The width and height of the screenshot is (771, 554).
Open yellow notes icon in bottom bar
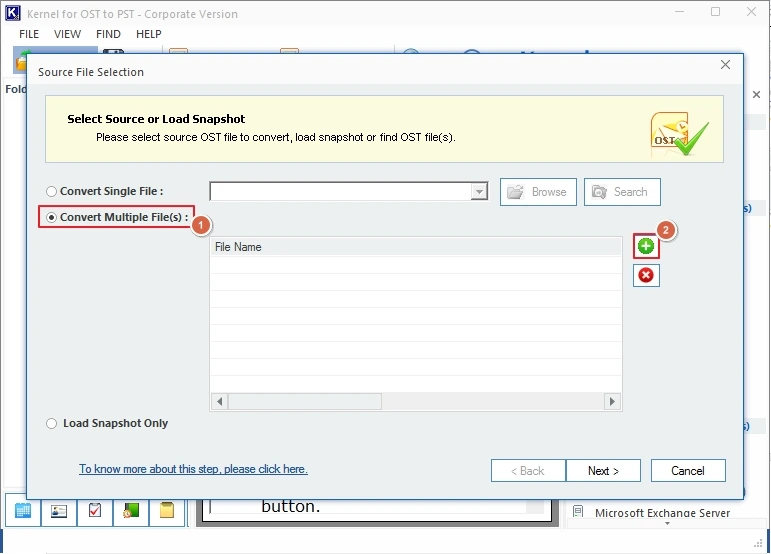(x=167, y=511)
